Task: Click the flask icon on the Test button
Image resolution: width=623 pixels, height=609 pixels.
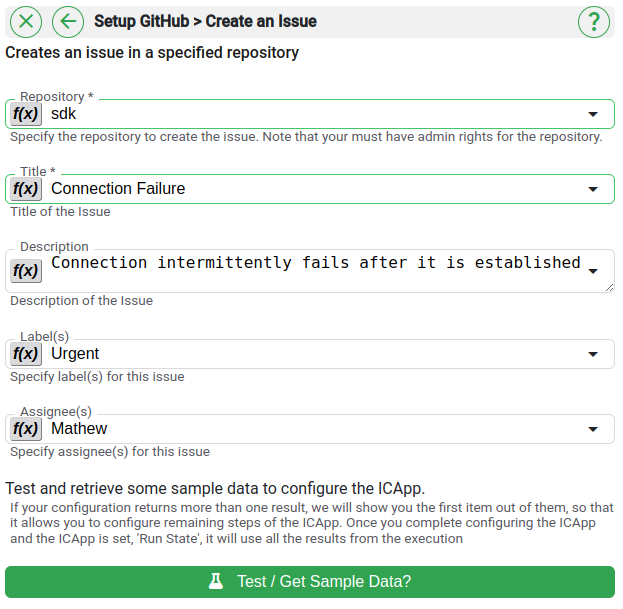Action: (216, 581)
